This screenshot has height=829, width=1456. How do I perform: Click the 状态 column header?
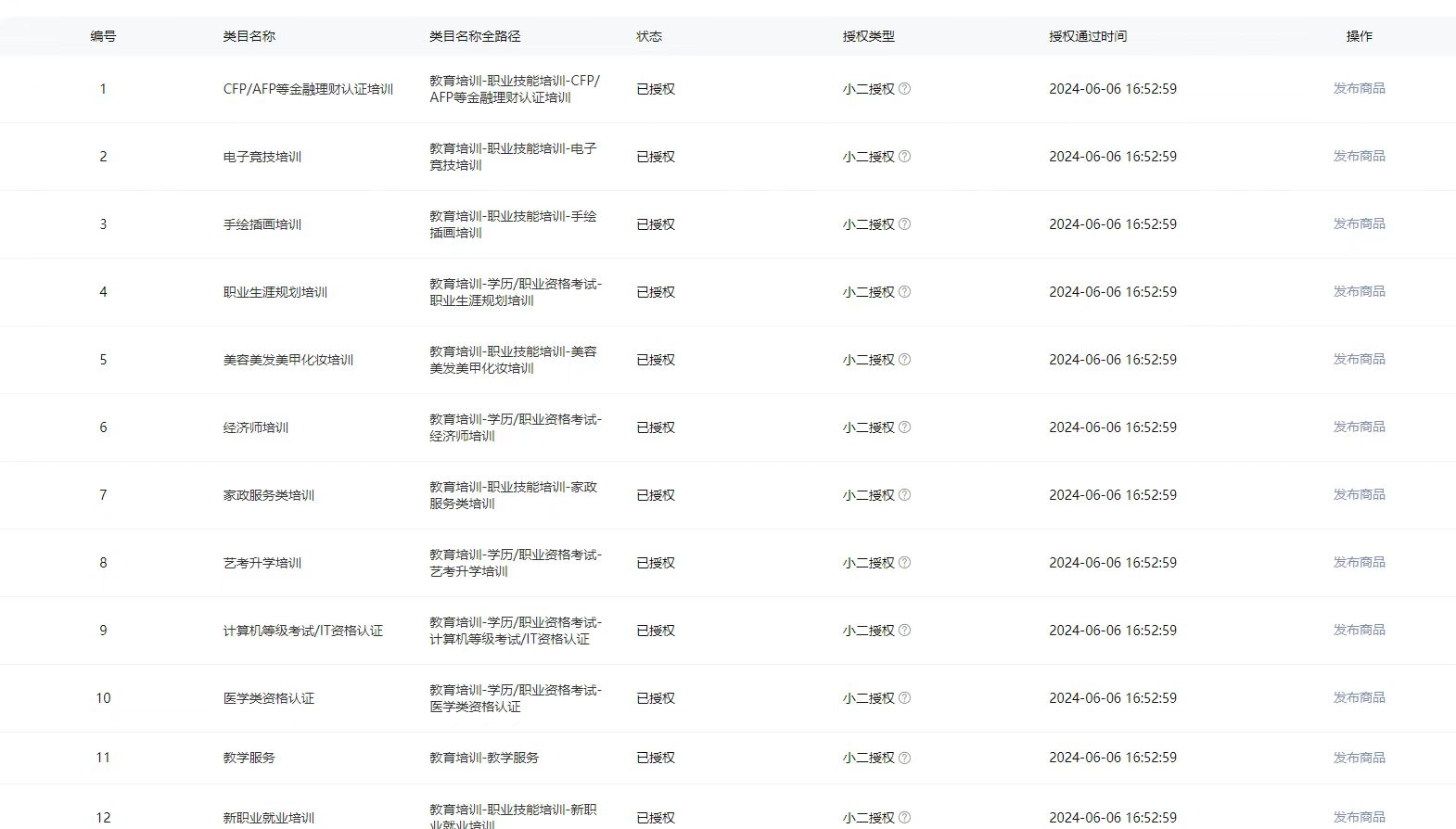648,36
